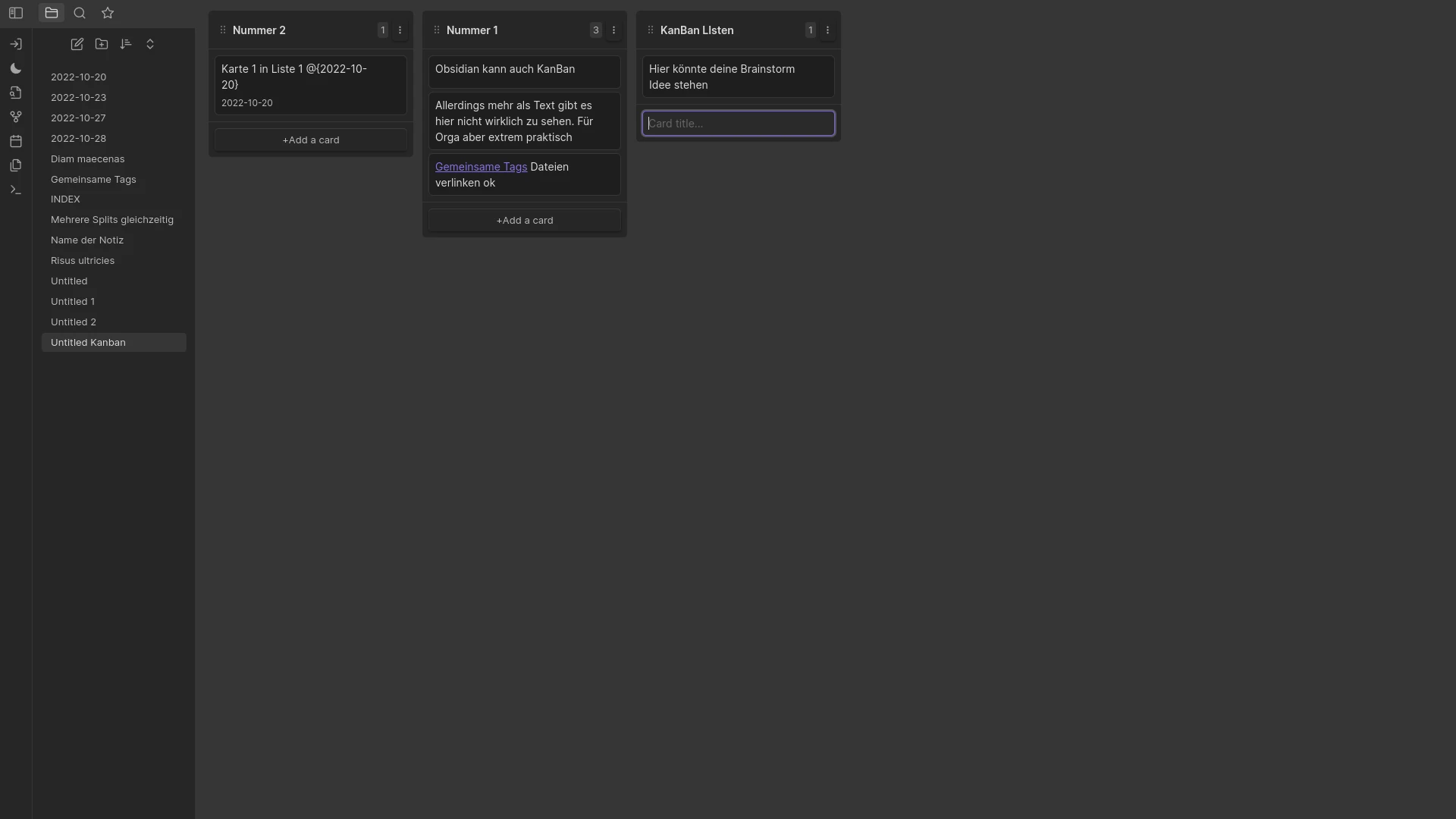Create a new note icon

[77, 44]
